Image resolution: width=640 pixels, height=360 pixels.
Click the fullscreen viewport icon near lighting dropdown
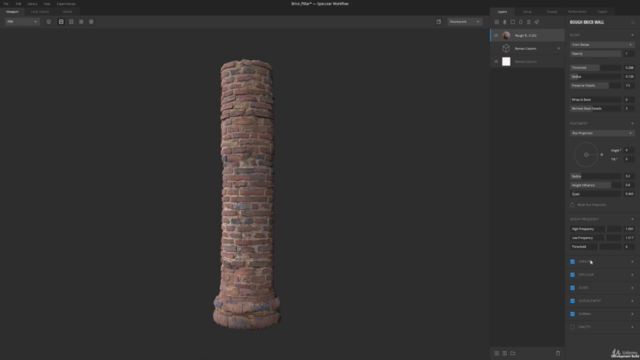click(438, 22)
